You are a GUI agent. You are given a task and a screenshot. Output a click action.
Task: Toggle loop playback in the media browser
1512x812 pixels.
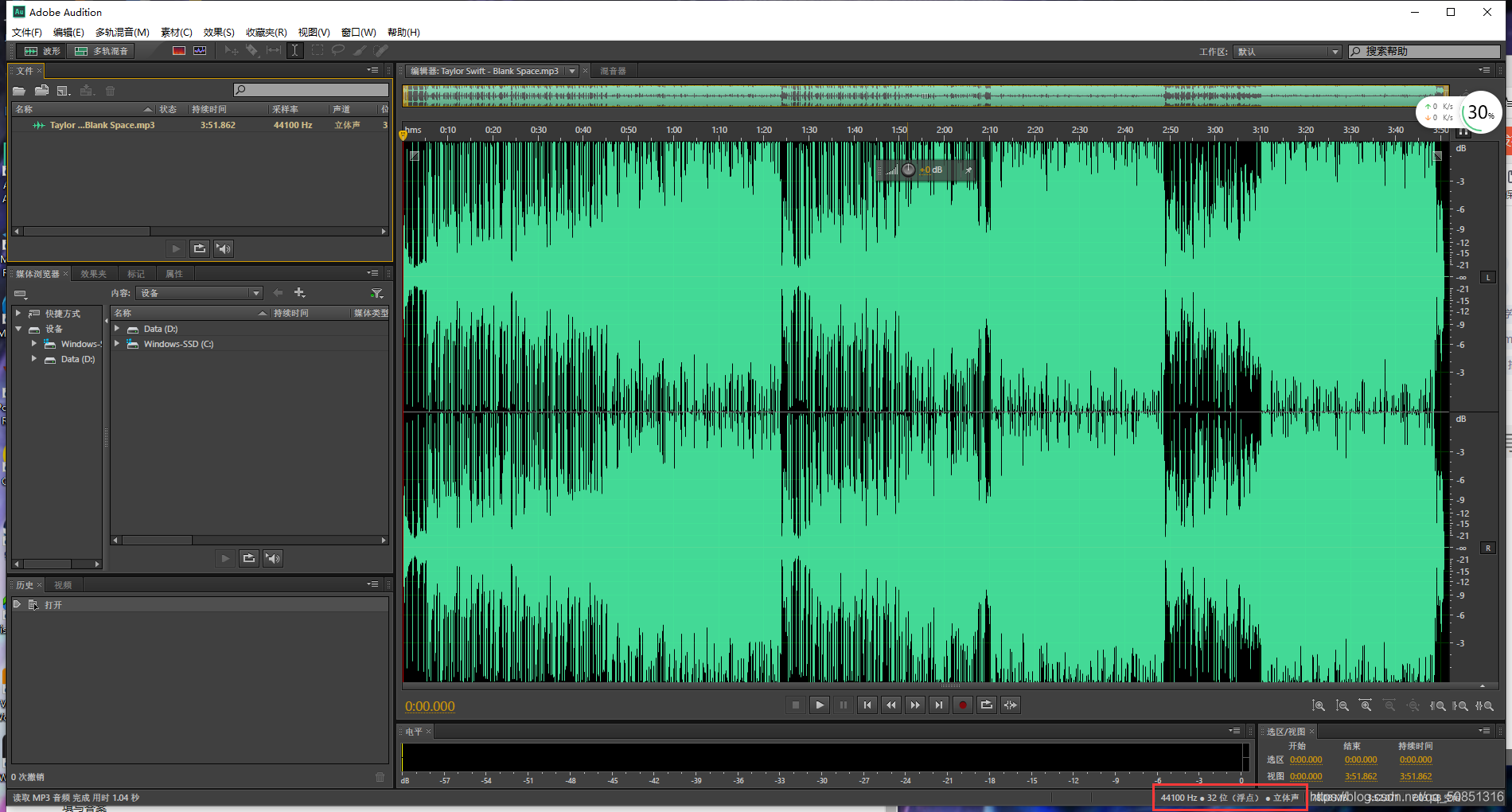[x=249, y=559]
